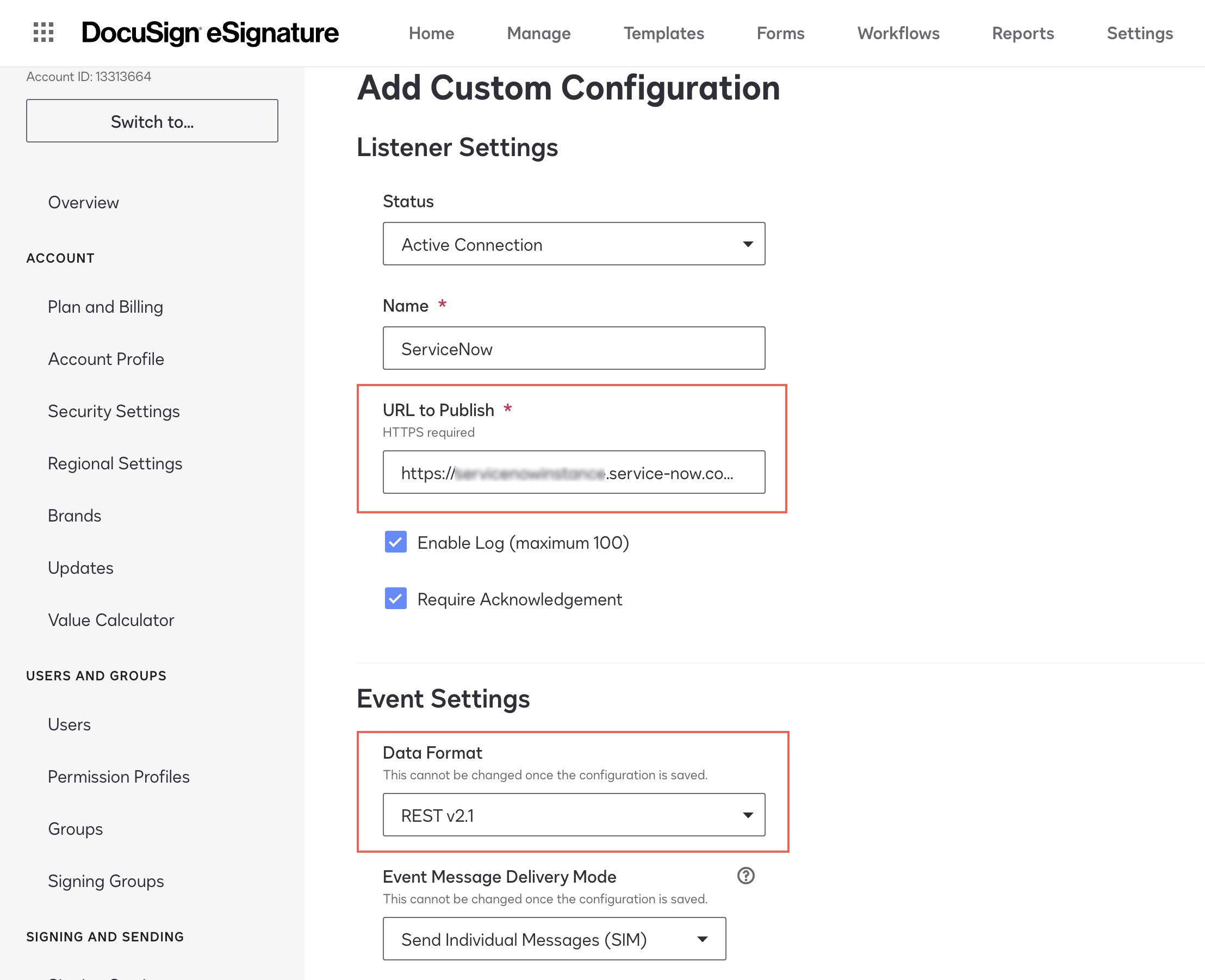Open Value Calculator
The height and width of the screenshot is (980, 1205).
click(111, 620)
